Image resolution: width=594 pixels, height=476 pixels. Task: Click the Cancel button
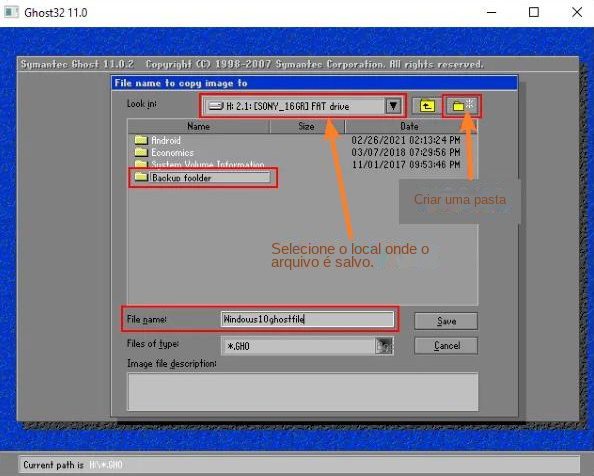446,345
